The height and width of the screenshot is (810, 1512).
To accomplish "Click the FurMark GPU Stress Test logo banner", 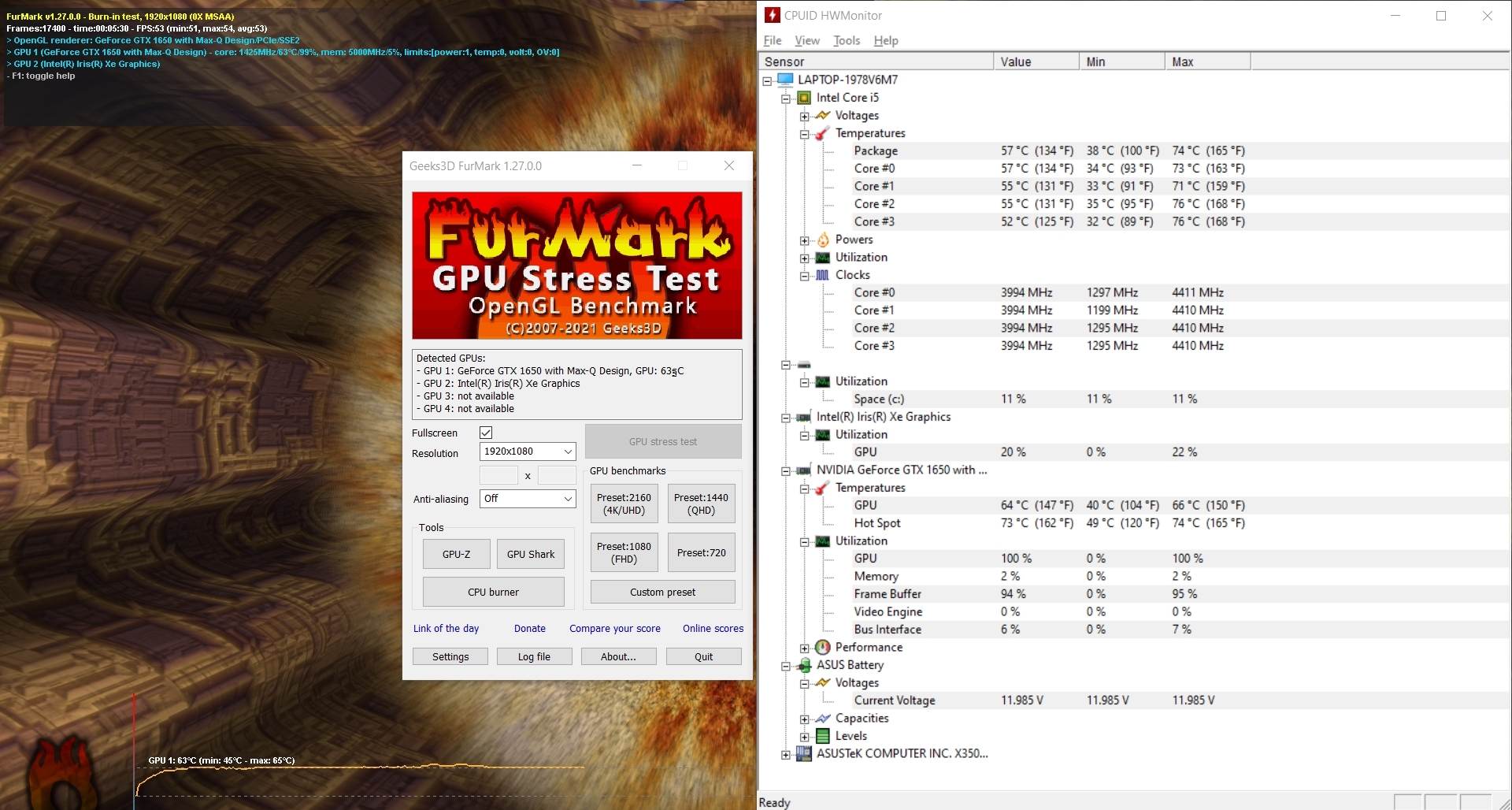I will [x=576, y=266].
